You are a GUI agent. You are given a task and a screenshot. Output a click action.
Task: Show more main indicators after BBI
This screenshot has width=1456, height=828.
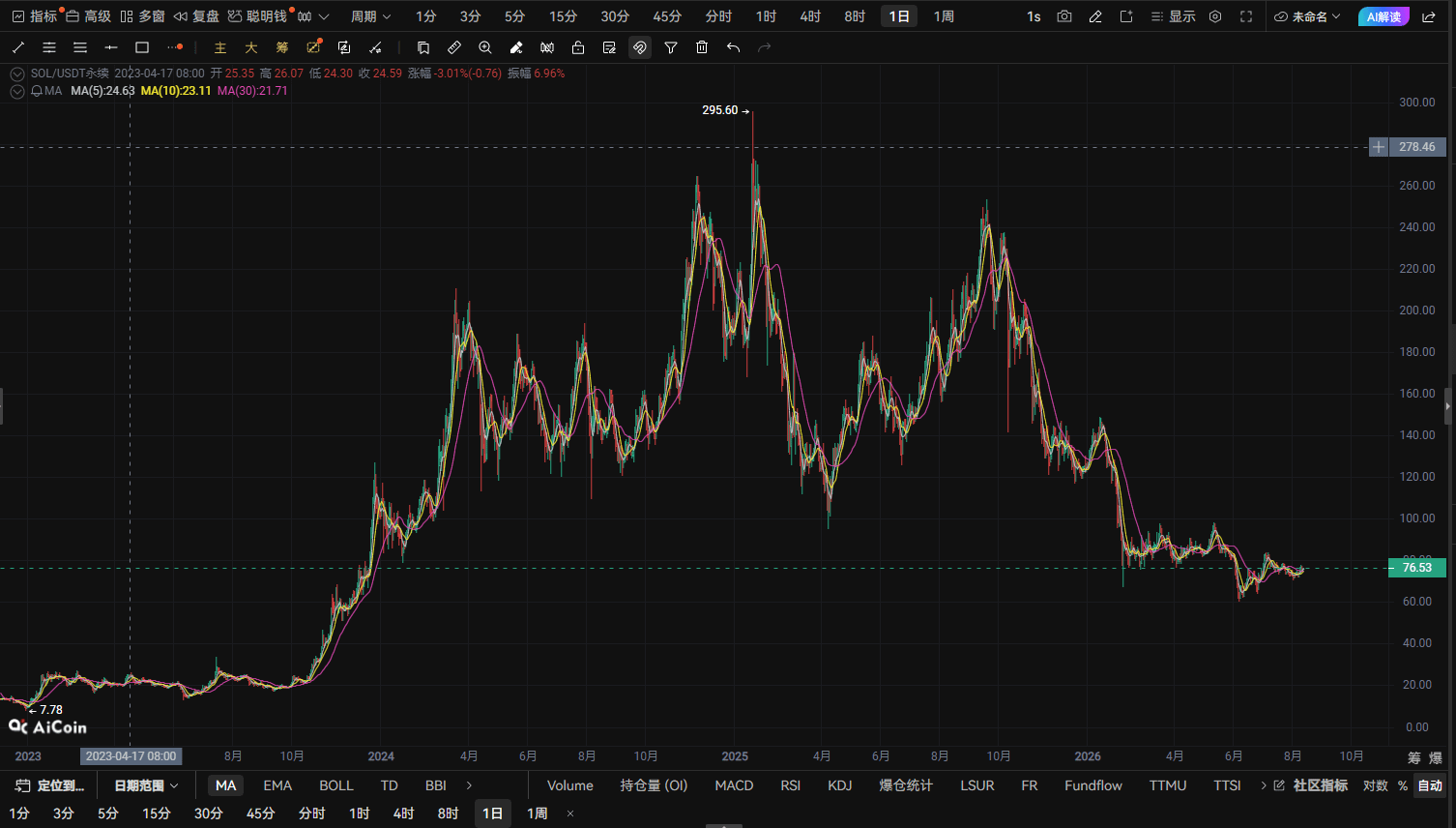[470, 785]
